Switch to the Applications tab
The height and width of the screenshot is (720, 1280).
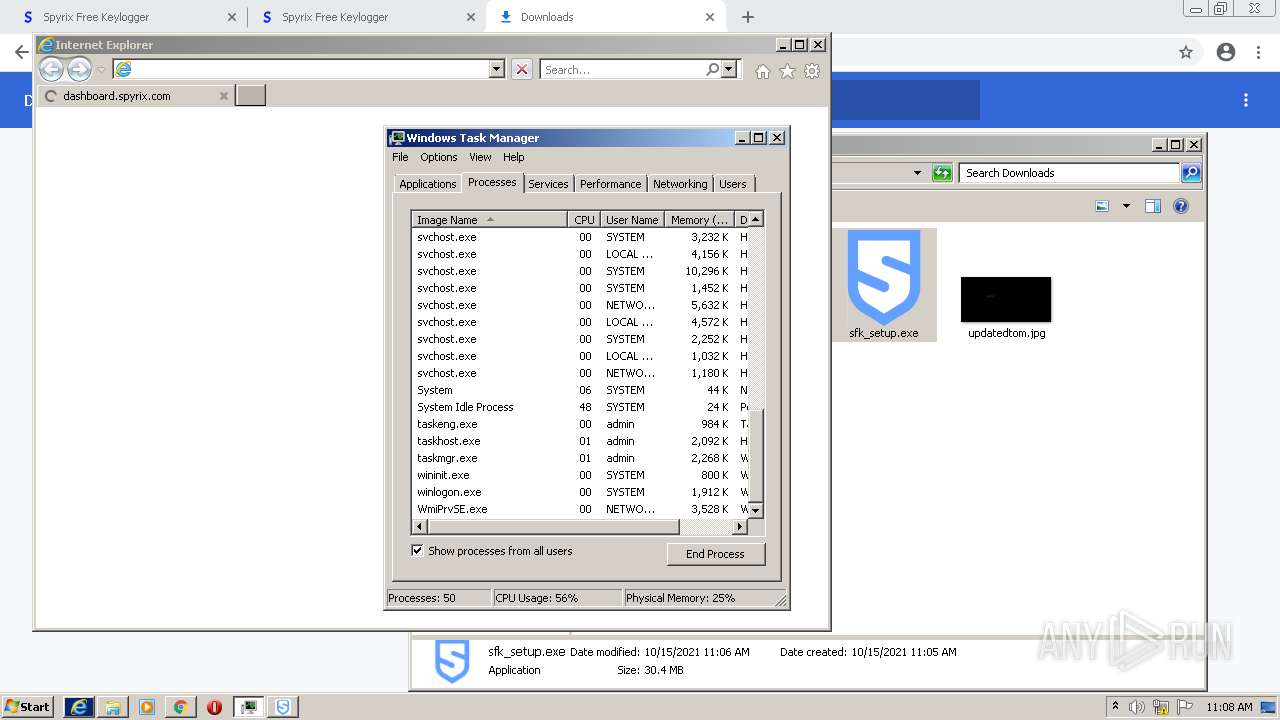[x=427, y=184]
